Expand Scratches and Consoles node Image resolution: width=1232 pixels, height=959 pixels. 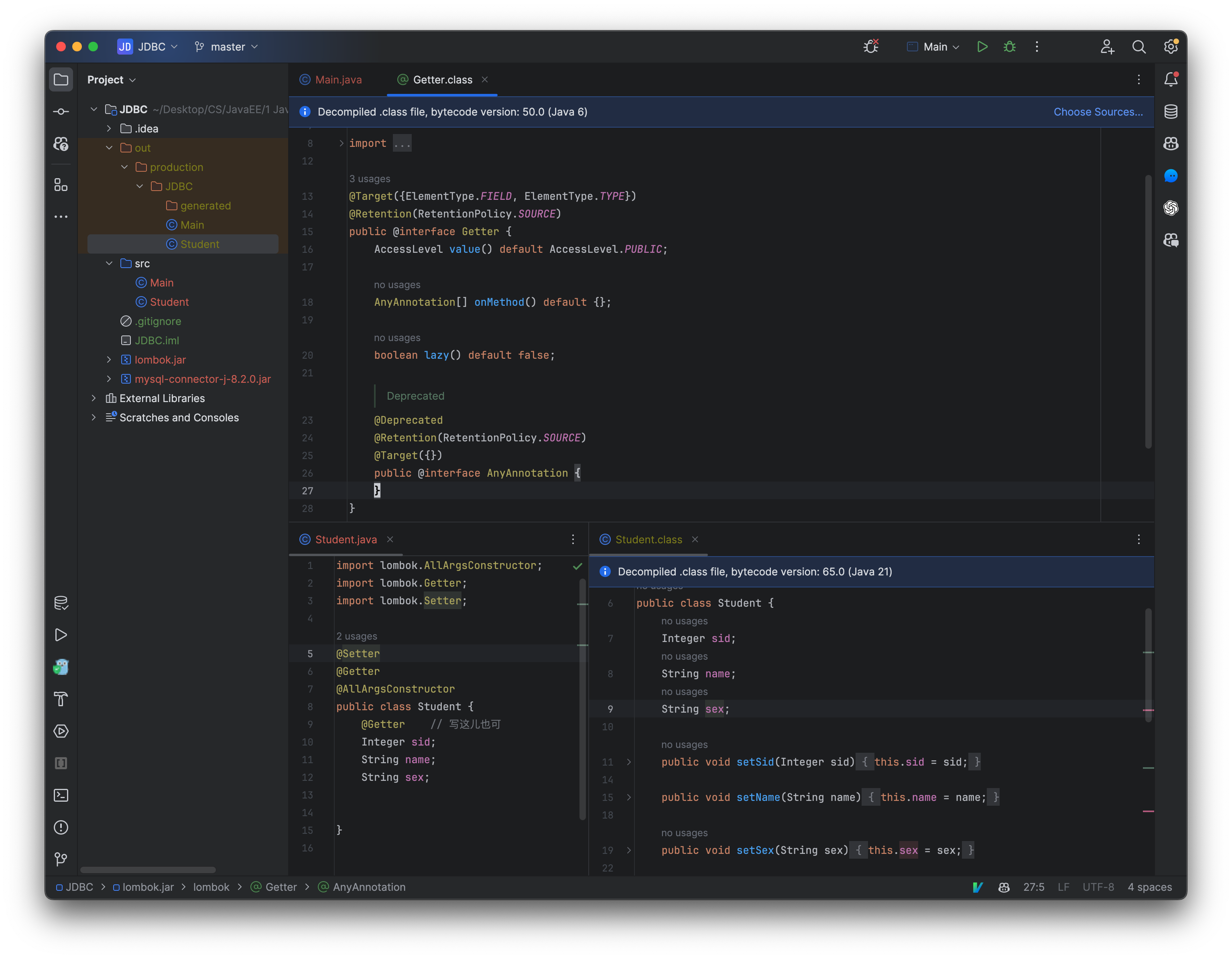click(94, 417)
